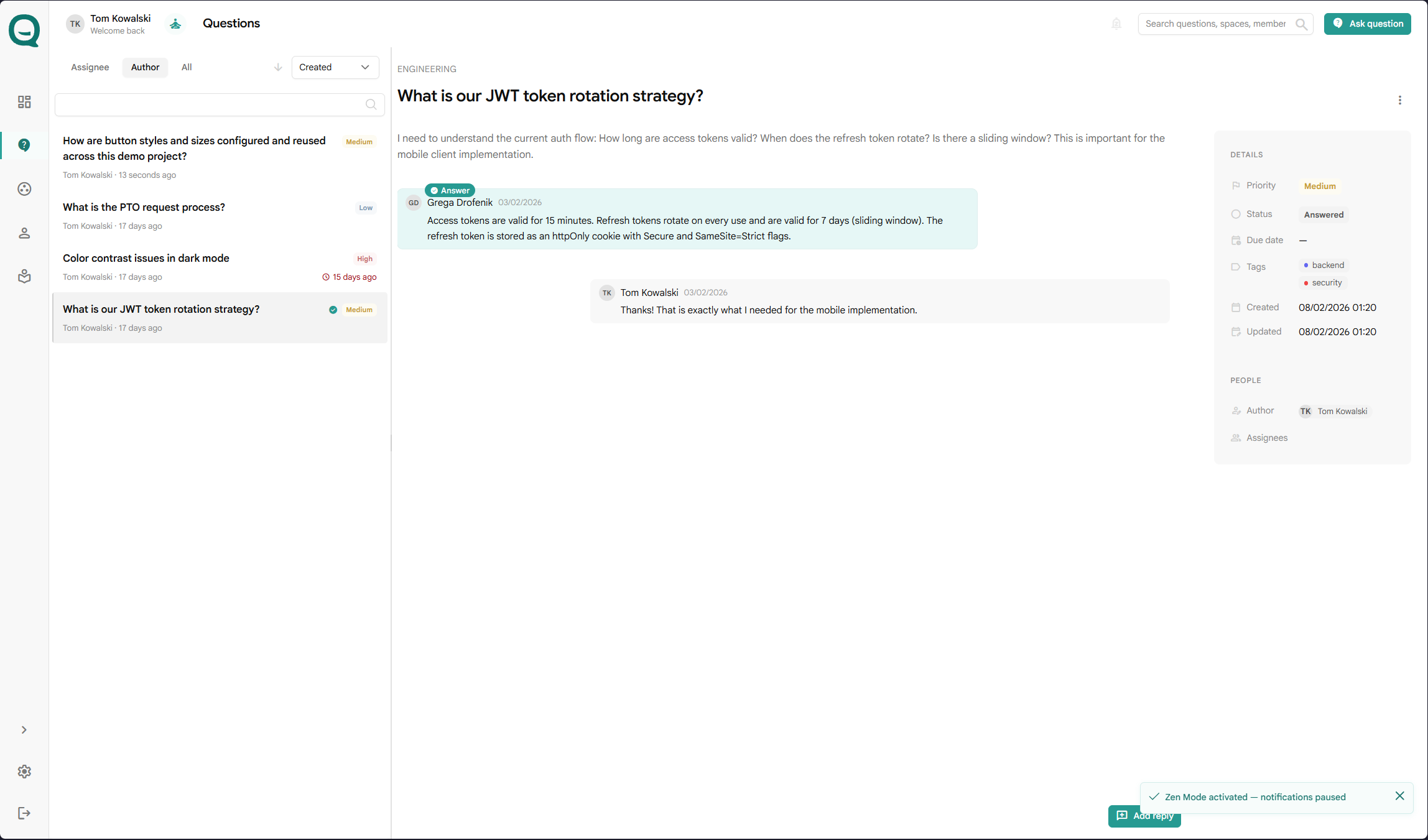1428x840 pixels.
Task: Open the inbox icon in the left sidebar
Action: pos(24,276)
